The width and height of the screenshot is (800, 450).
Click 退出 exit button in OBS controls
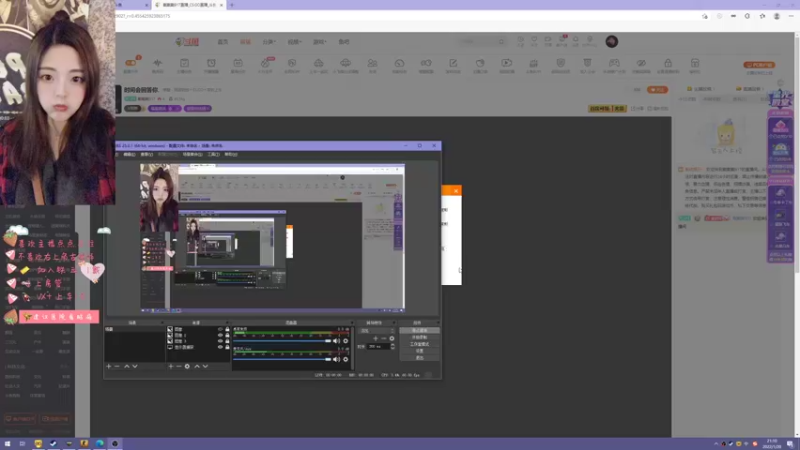pyautogui.click(x=419, y=358)
